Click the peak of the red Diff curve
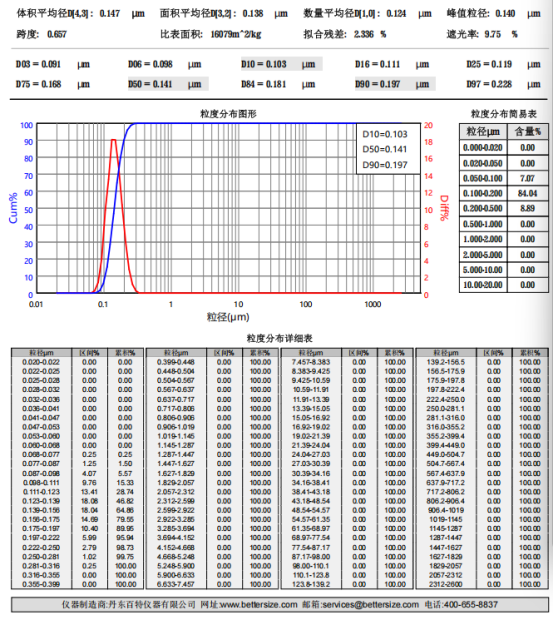The height and width of the screenshot is (620, 554). click(113, 140)
